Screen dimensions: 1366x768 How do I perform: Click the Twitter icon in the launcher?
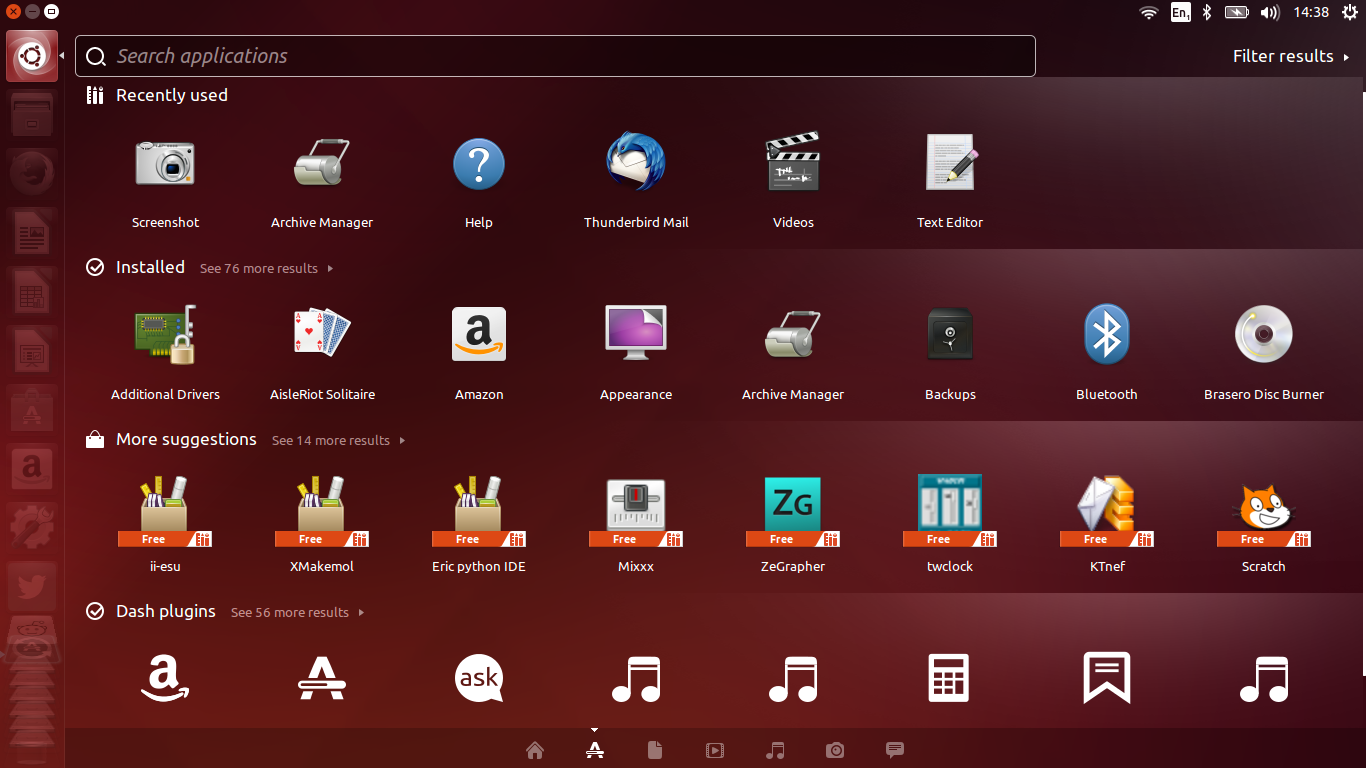(32, 584)
